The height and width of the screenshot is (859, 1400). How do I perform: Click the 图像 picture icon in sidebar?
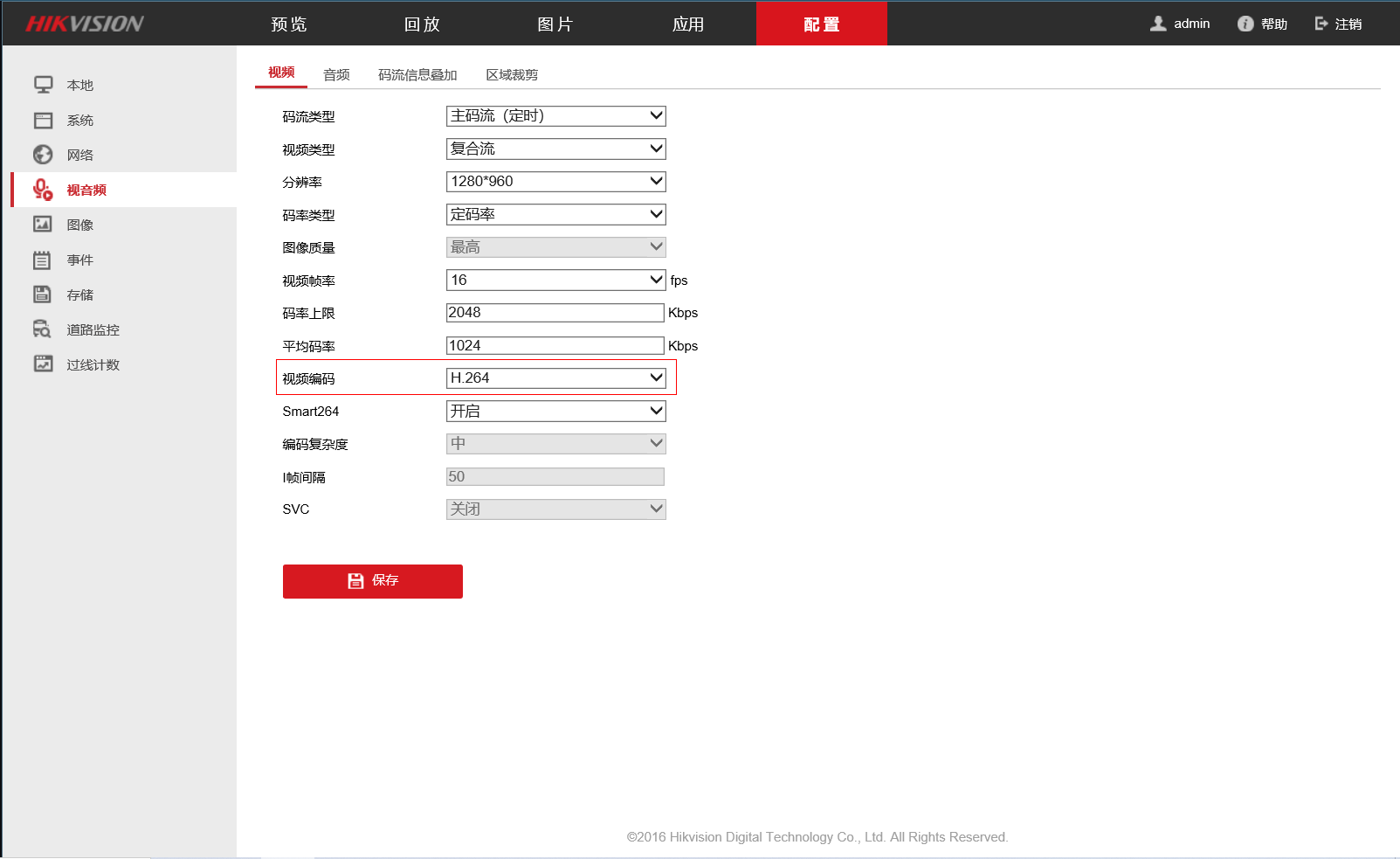(43, 225)
